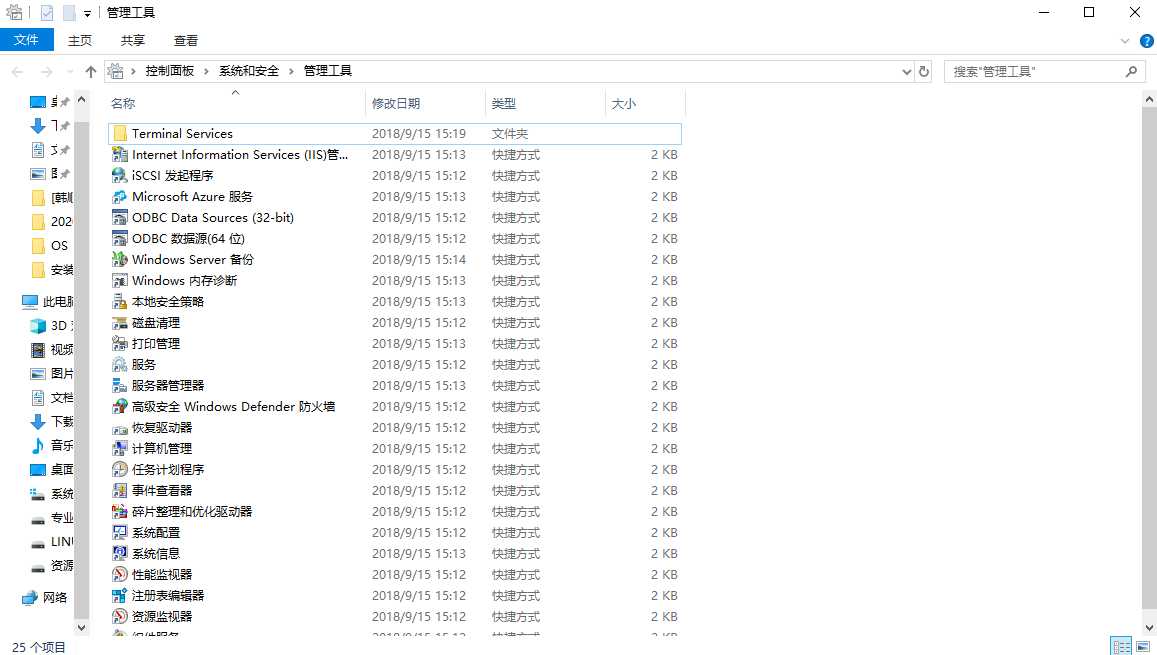The width and height of the screenshot is (1157, 655).
Task: Open the Terminal Services folder icon
Action: pos(120,134)
